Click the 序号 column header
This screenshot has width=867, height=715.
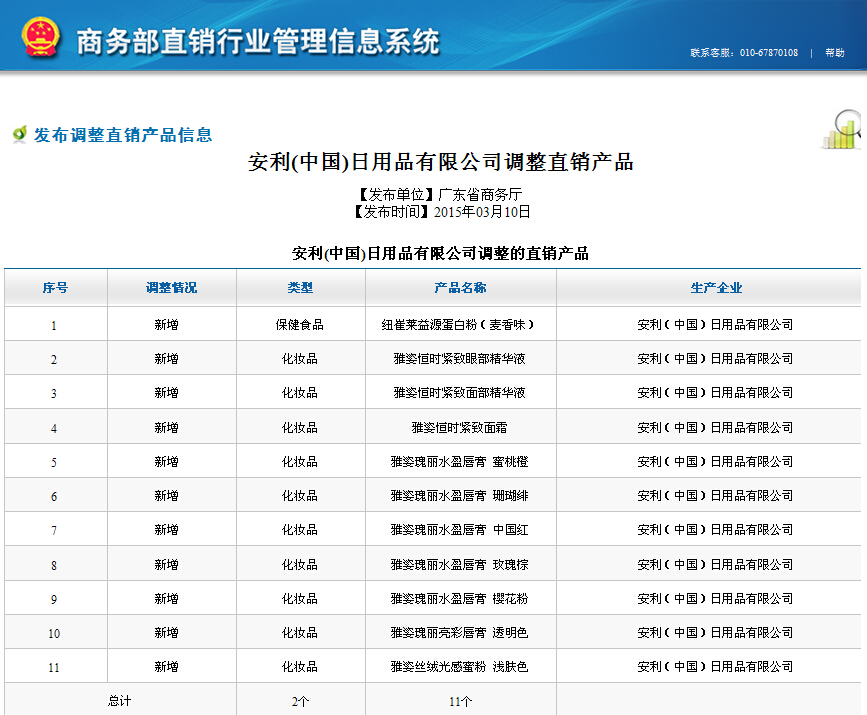[55, 288]
